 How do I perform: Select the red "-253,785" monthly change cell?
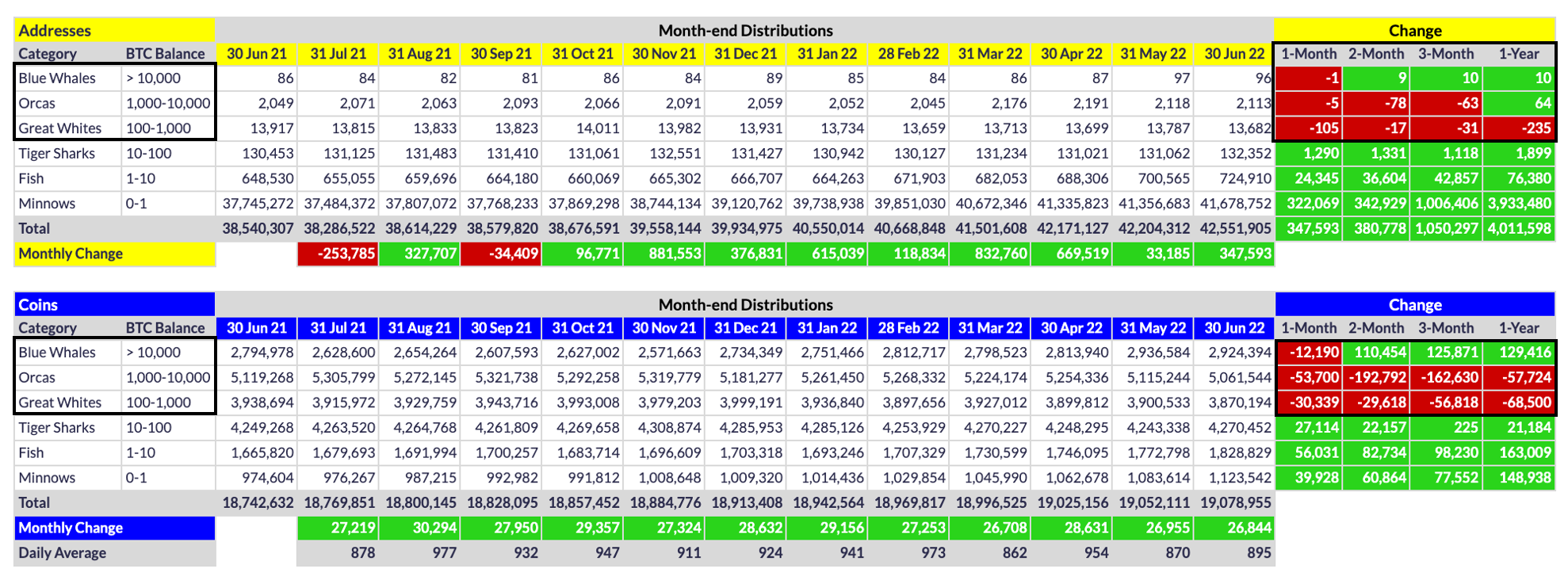click(338, 254)
